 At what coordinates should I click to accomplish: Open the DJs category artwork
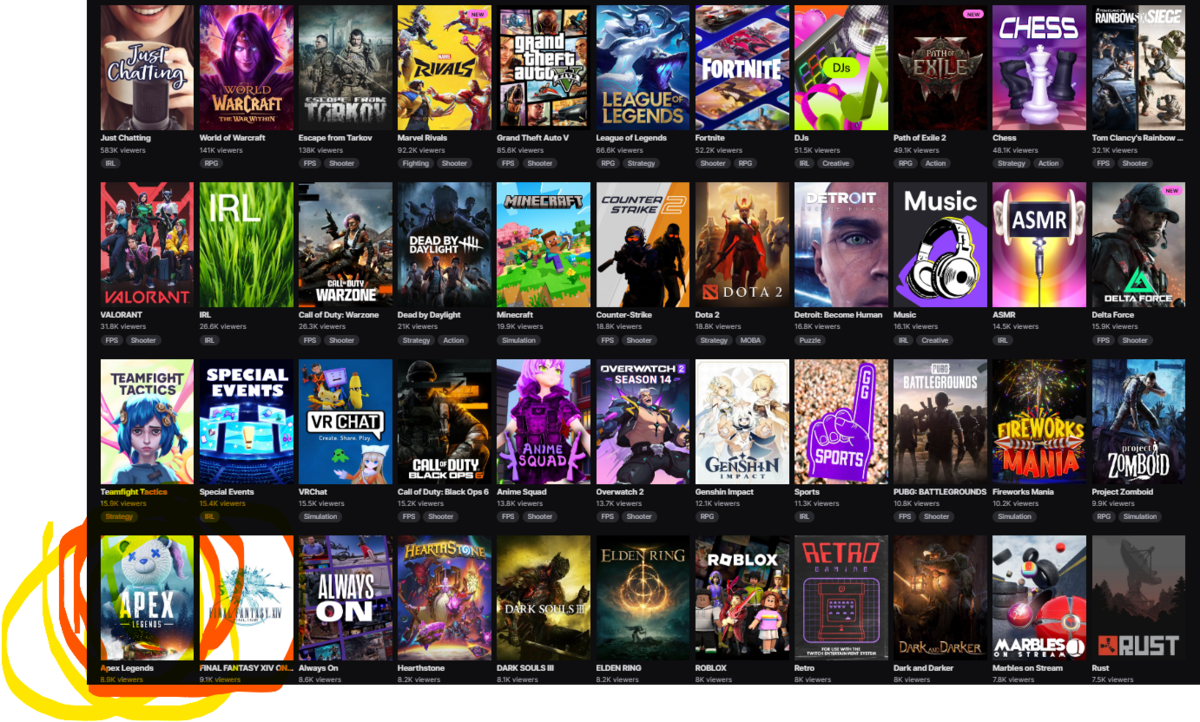841,67
